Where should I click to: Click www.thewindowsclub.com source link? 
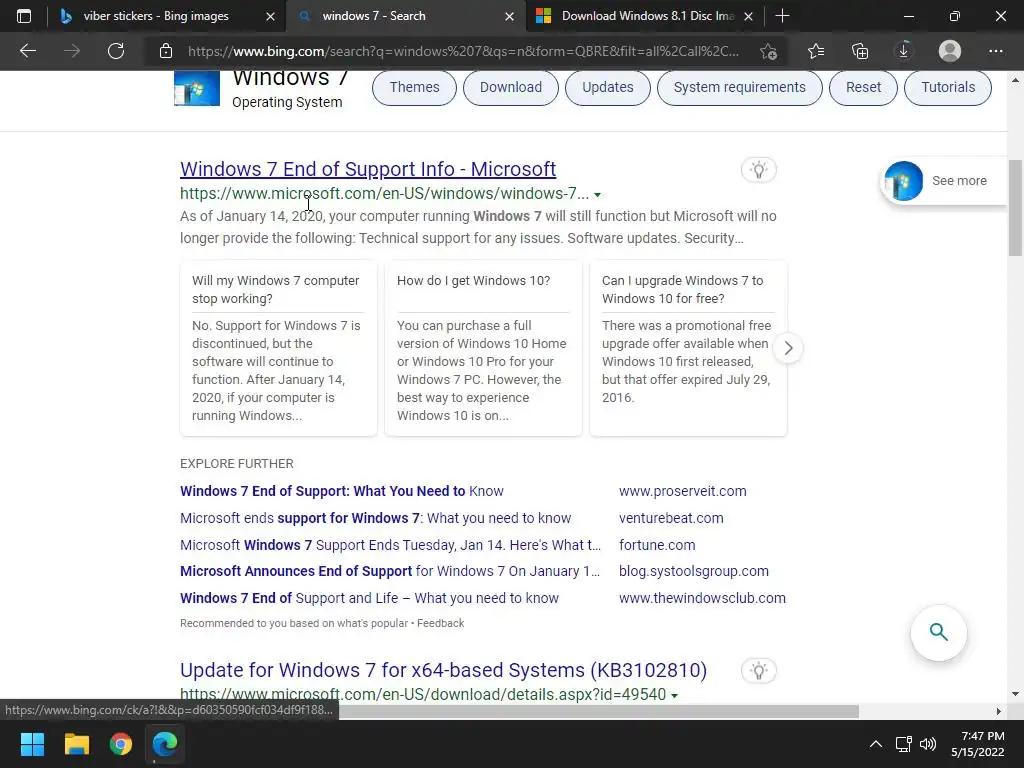pyautogui.click(x=702, y=598)
